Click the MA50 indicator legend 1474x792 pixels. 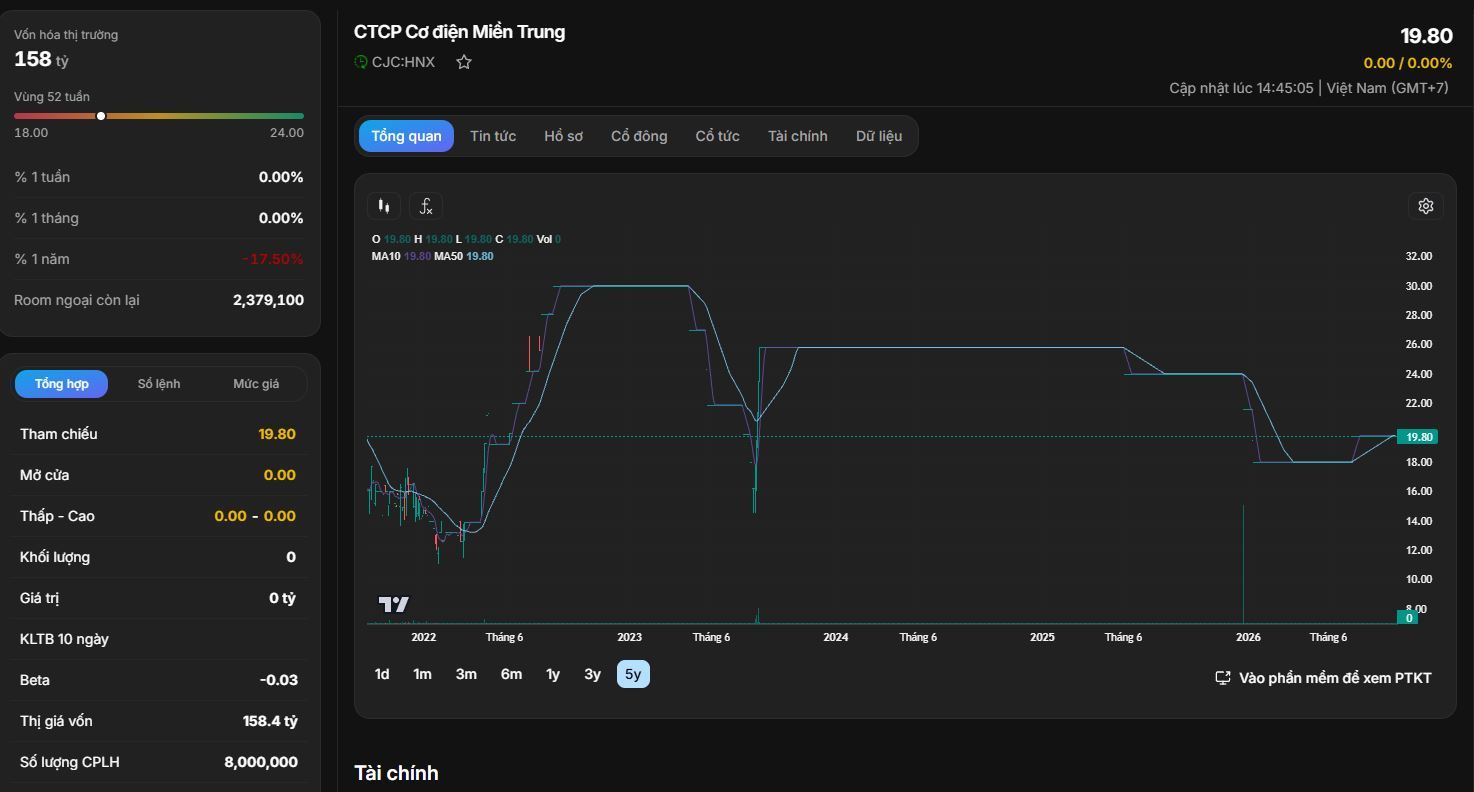click(x=463, y=256)
